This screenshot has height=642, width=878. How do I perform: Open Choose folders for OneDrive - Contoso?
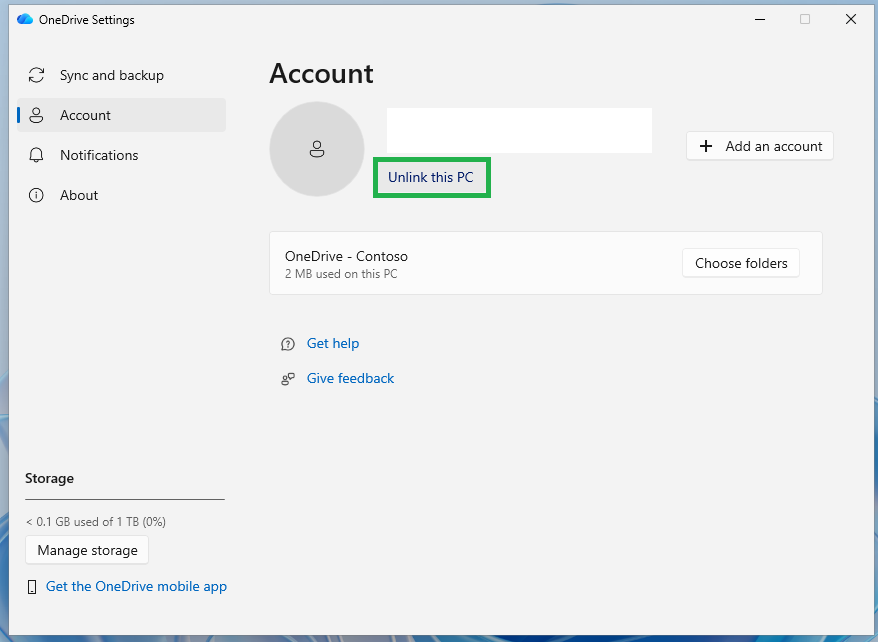tap(741, 263)
